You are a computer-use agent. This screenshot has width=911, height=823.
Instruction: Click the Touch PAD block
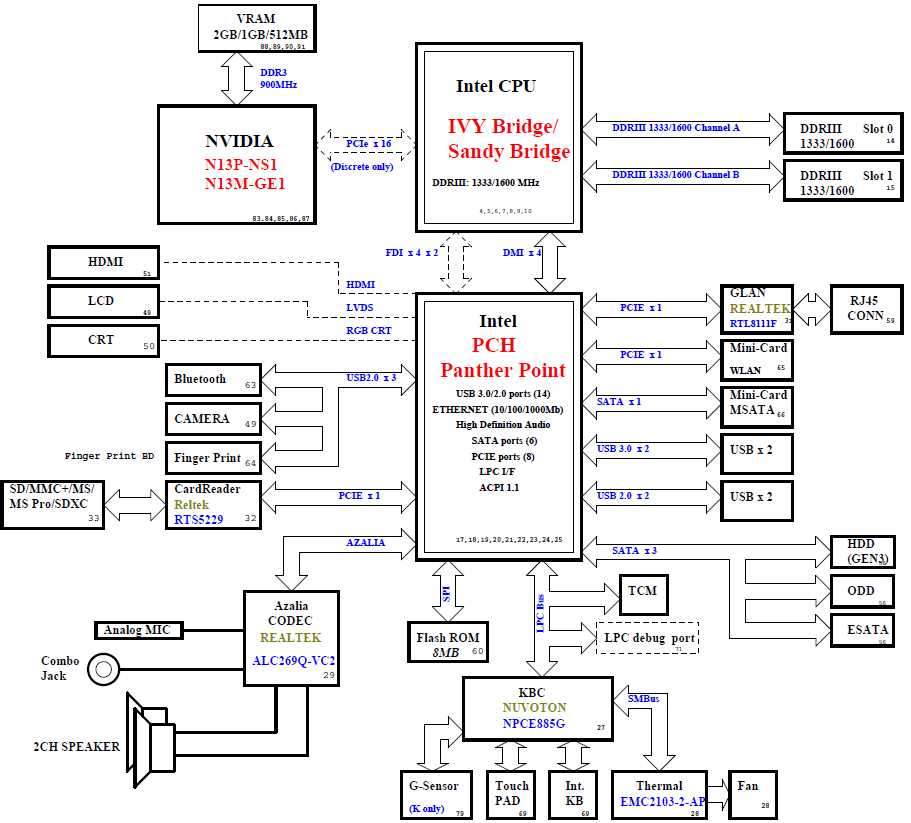[511, 795]
